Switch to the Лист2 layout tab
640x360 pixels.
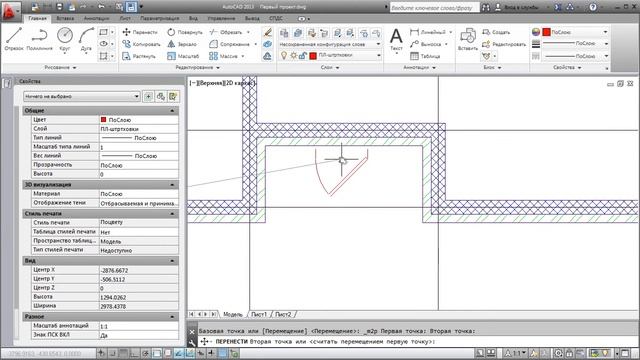(283, 314)
